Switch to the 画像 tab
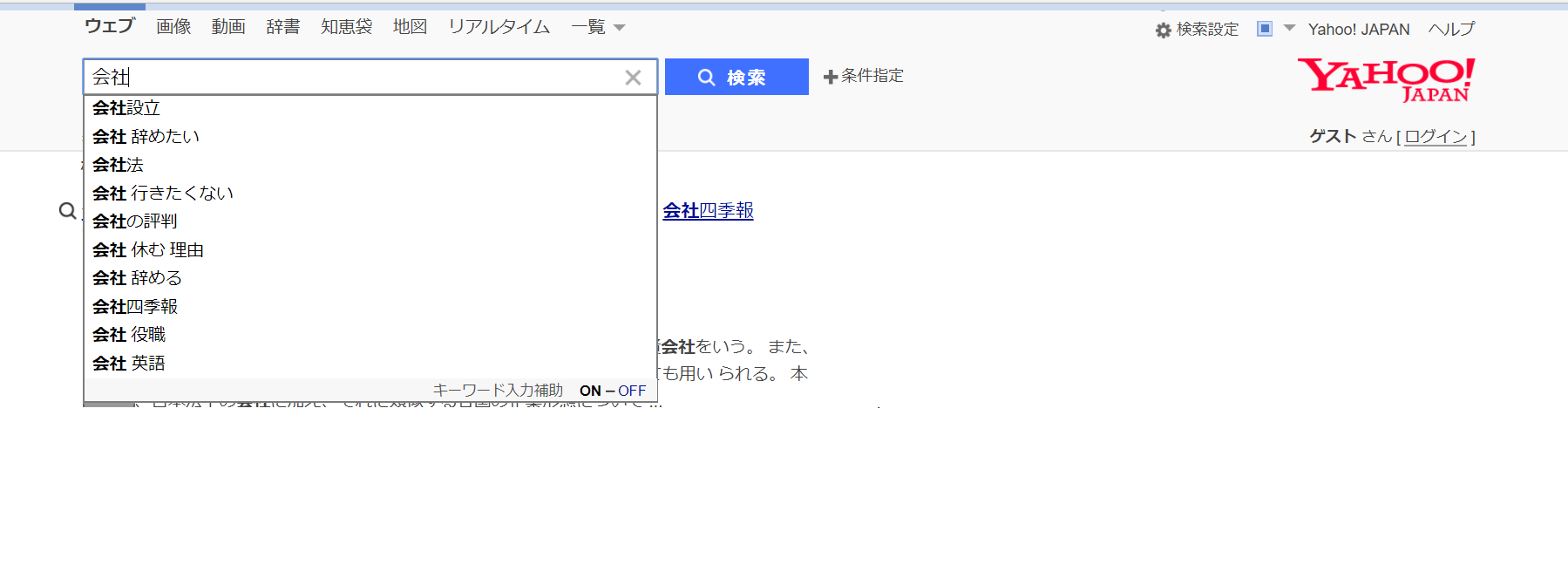The width and height of the screenshot is (1568, 565). pyautogui.click(x=173, y=27)
